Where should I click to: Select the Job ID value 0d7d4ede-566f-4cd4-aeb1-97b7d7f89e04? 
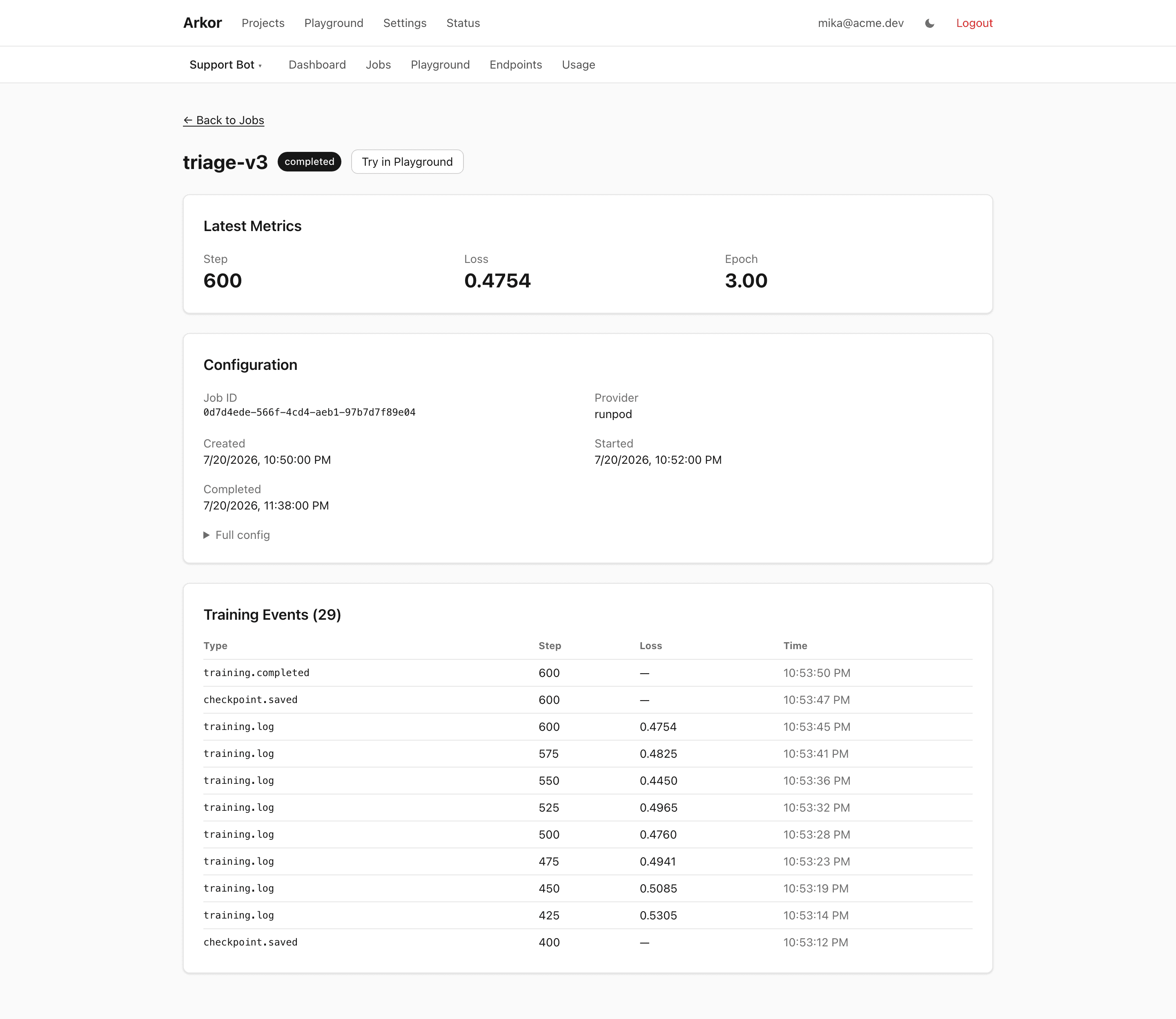[310, 412]
